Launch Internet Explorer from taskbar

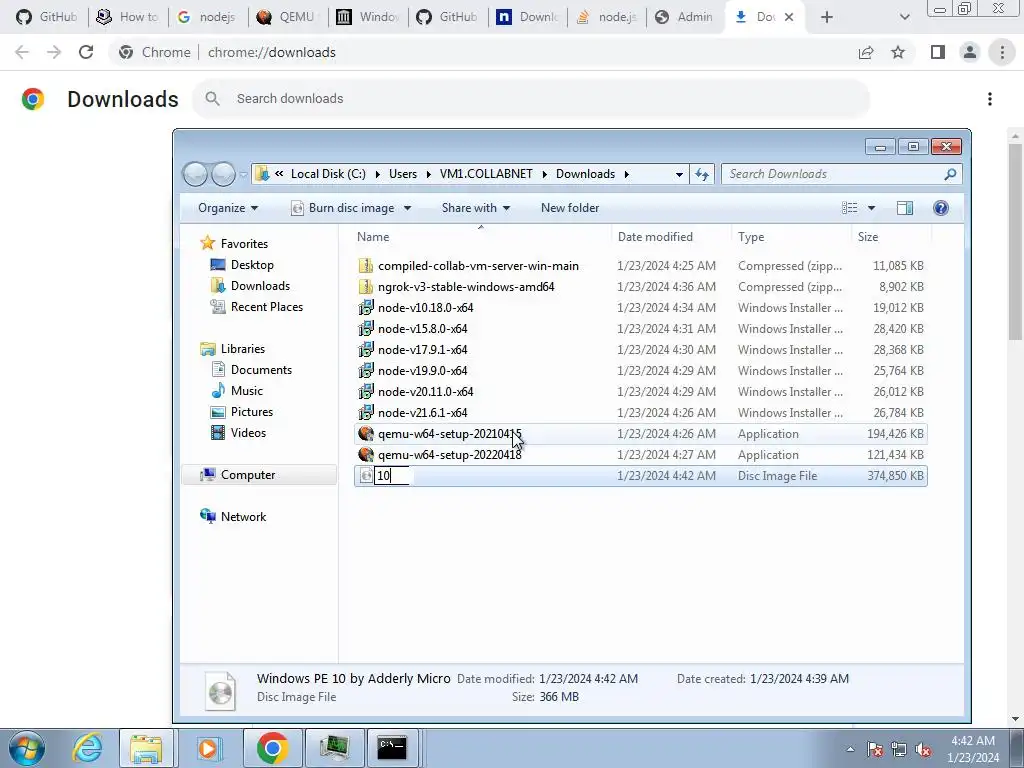(88, 748)
